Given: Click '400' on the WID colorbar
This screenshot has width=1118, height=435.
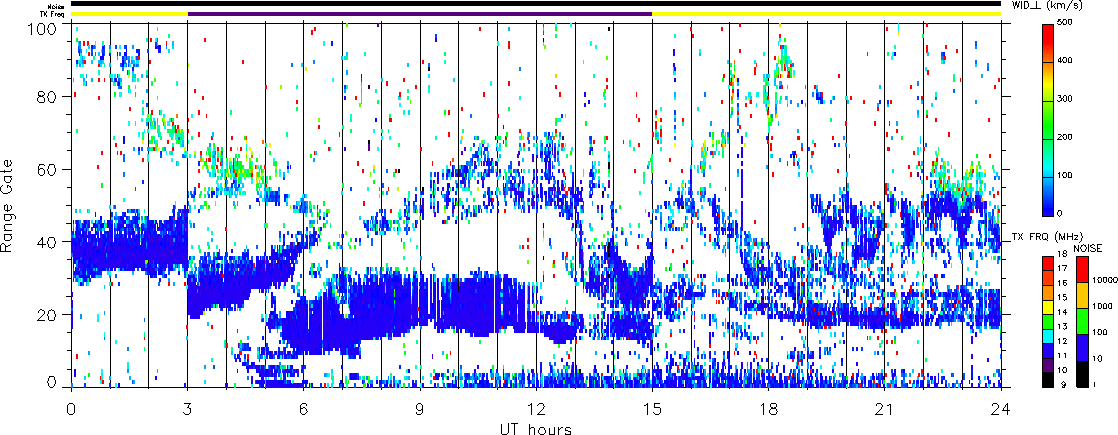Looking at the screenshot, I should point(1067,61).
